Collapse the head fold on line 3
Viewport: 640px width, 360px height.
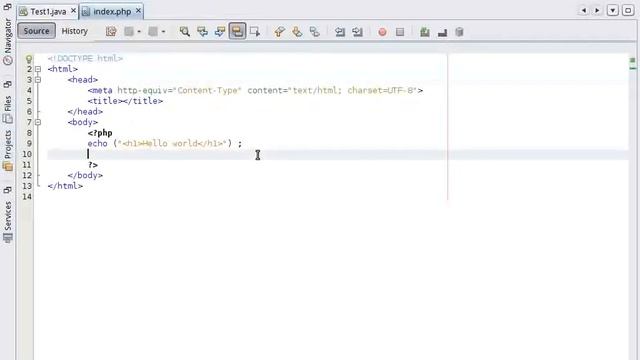pos(38,80)
